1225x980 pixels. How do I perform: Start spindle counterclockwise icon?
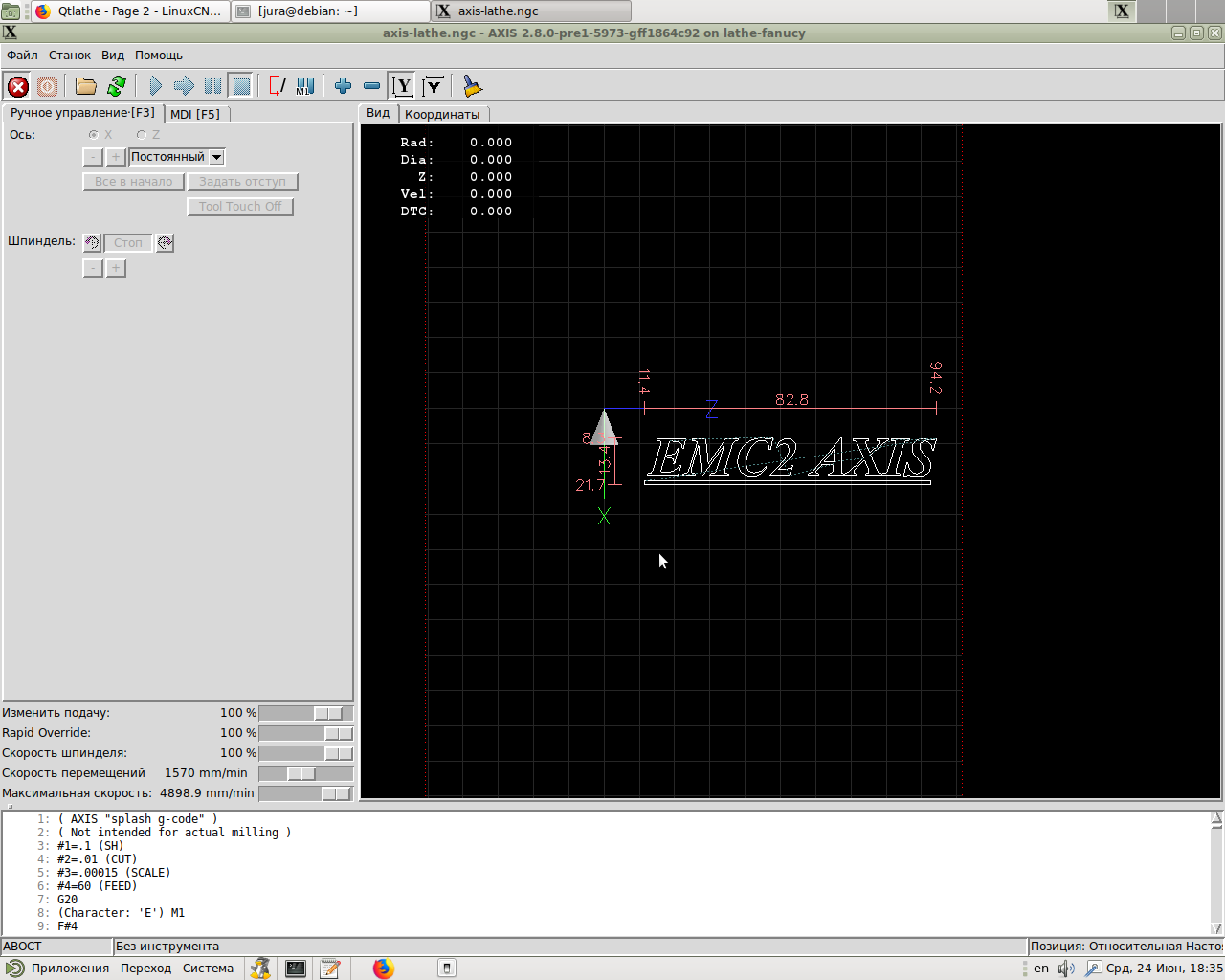tap(92, 243)
